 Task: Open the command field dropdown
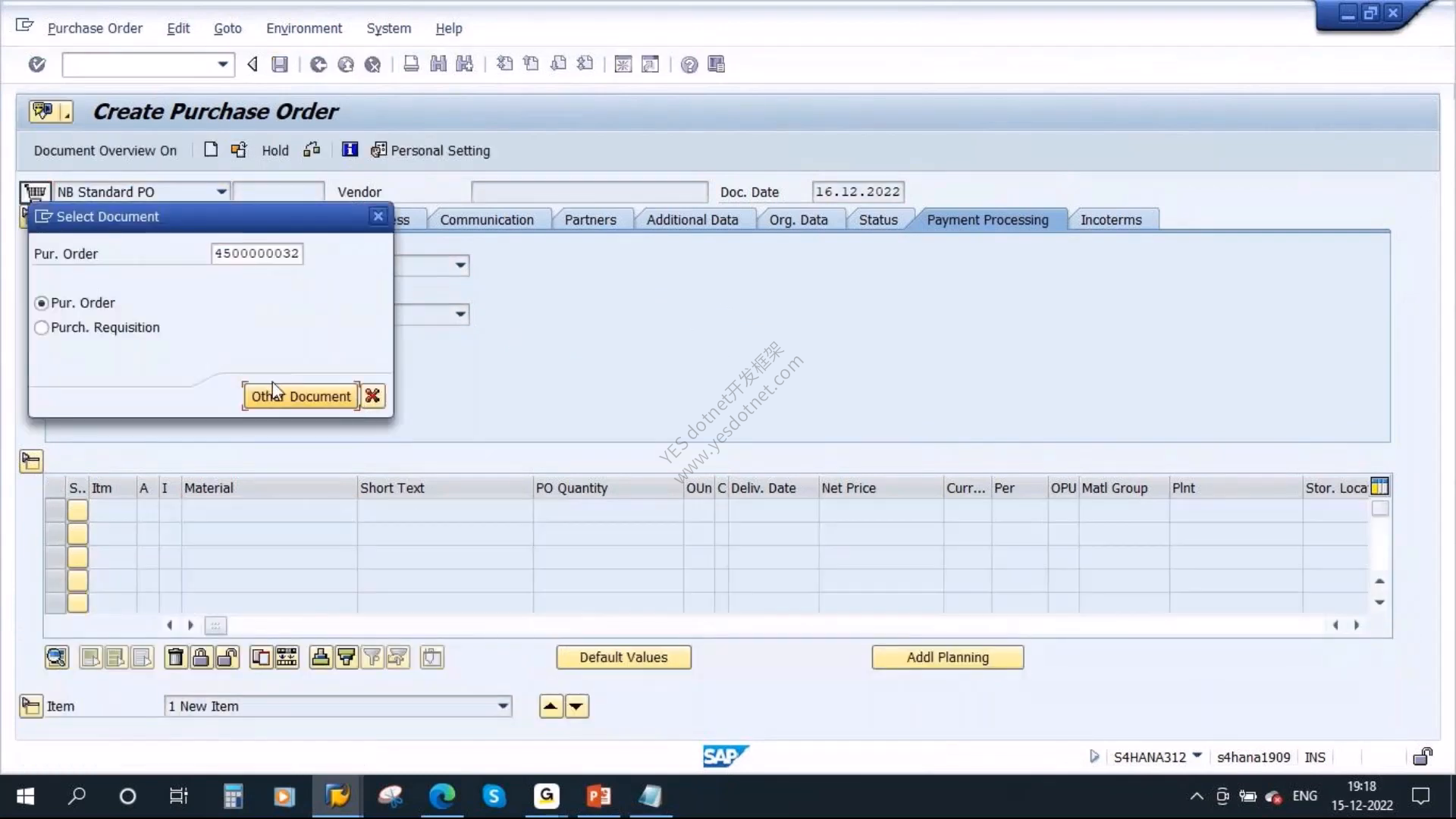pos(222,64)
